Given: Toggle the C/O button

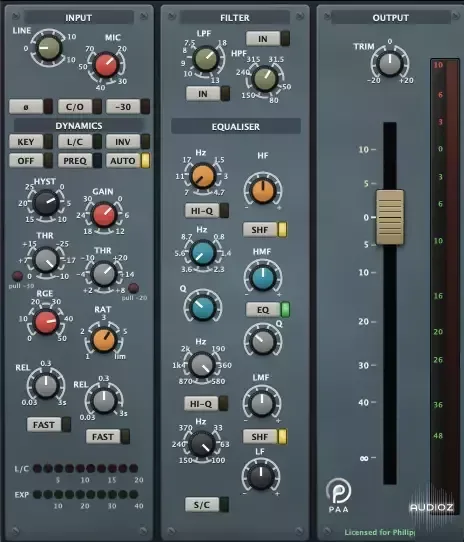Looking at the screenshot, I should pyautogui.click(x=80, y=106).
